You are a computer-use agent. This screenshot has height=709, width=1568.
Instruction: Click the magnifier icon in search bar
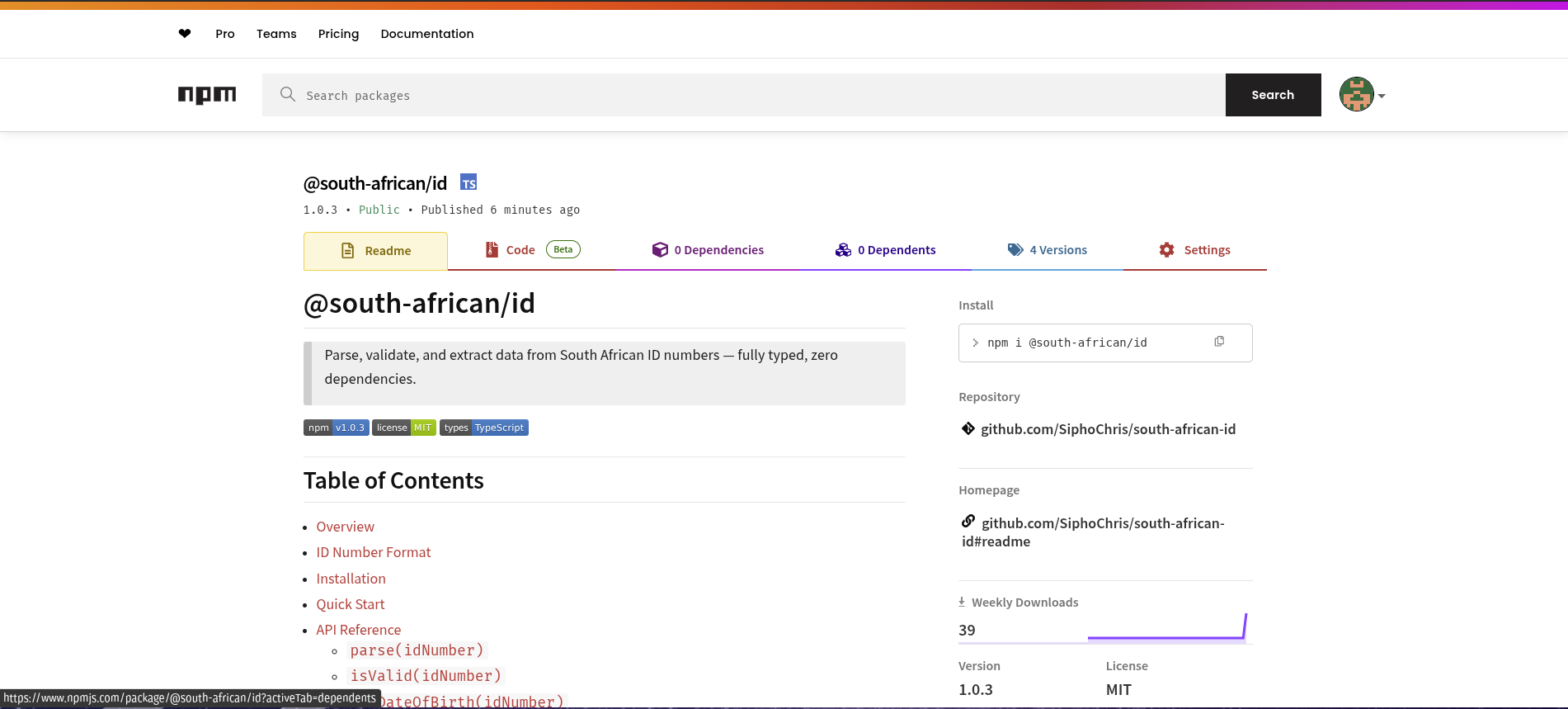(x=287, y=94)
